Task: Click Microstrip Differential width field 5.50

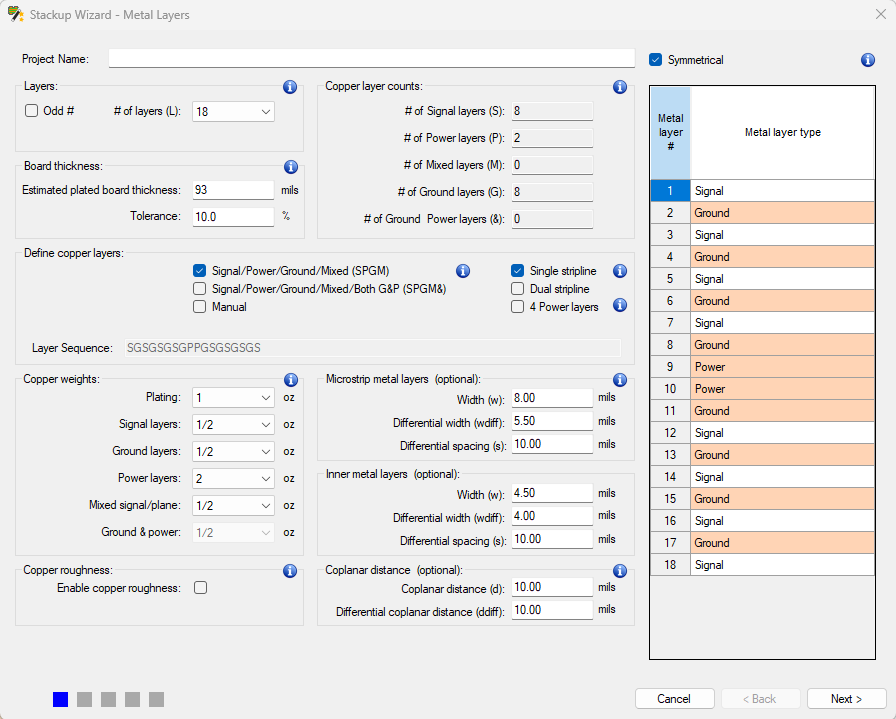Action: [x=552, y=421]
